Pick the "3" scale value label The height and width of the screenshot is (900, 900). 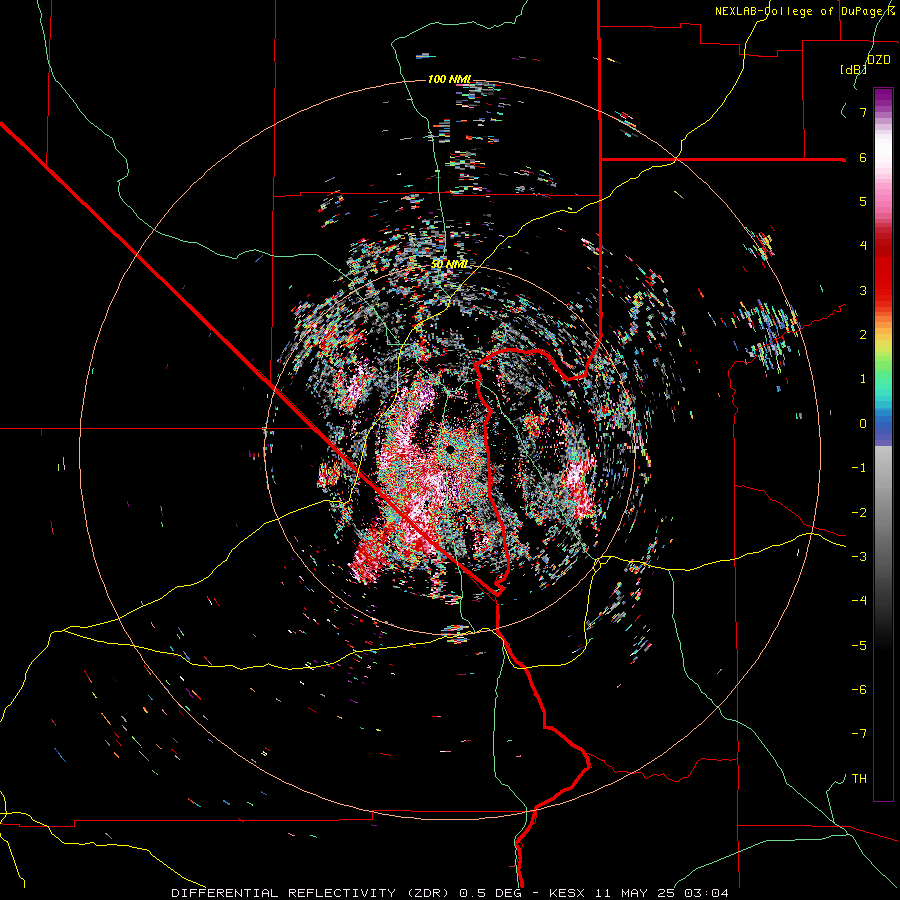[x=862, y=290]
